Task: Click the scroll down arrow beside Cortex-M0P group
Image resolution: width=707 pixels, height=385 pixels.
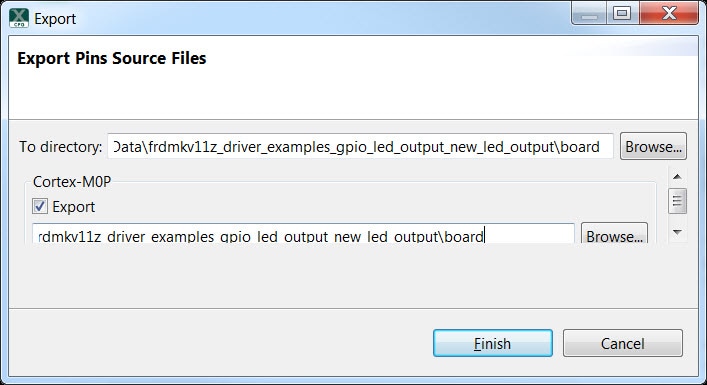Action: (677, 232)
